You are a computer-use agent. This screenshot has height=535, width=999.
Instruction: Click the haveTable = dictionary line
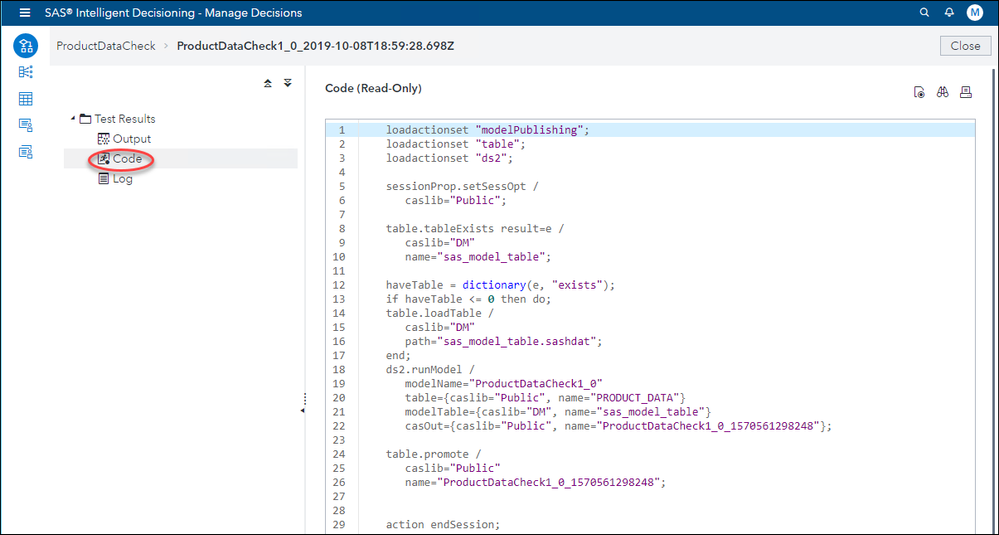pos(501,285)
